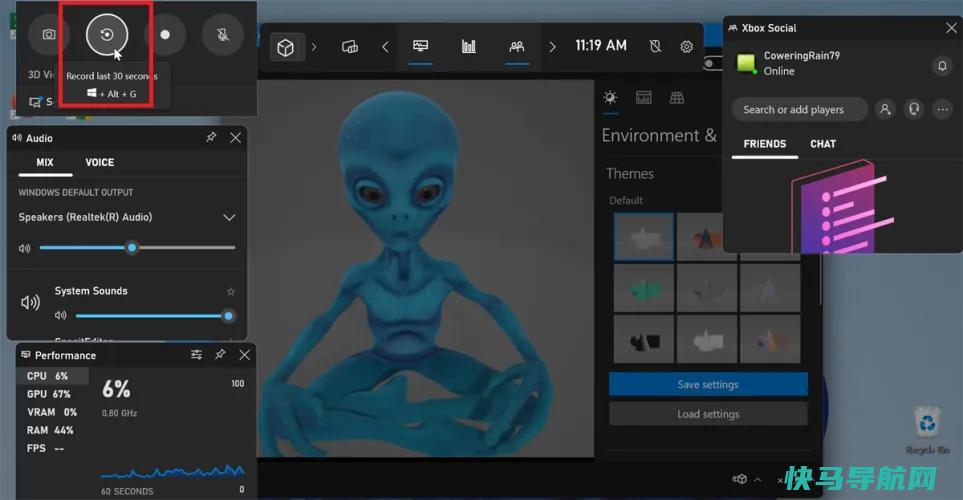Open Stats & shading tab icon in 3D Viewer
This screenshot has height=500, width=963.
point(644,98)
